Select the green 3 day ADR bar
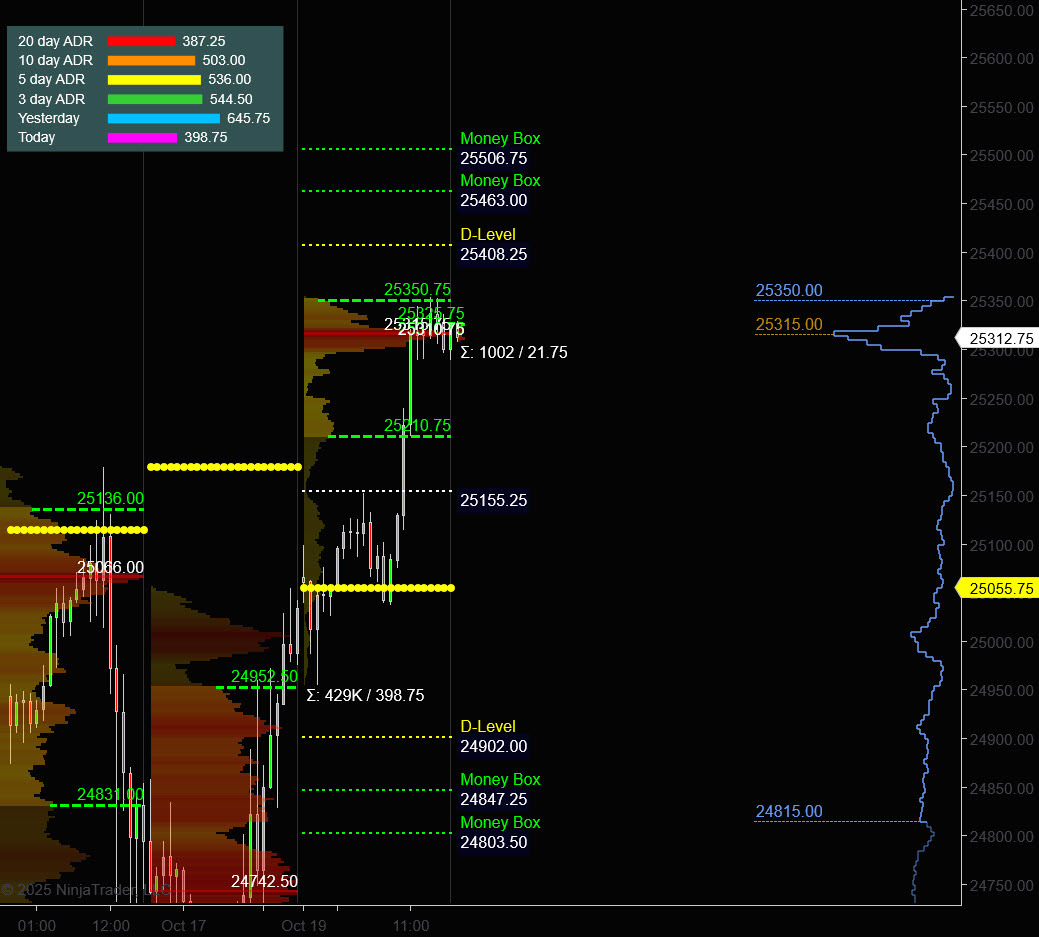This screenshot has width=1039, height=937. 155,99
